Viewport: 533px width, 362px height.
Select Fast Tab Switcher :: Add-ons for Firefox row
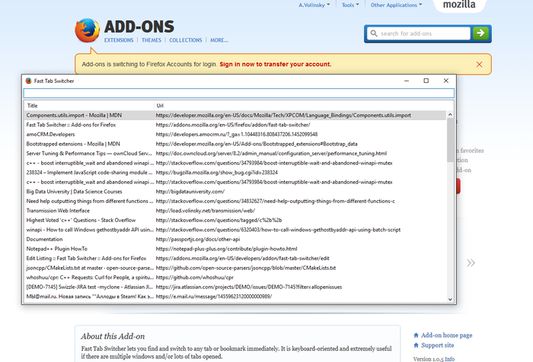pos(235,125)
